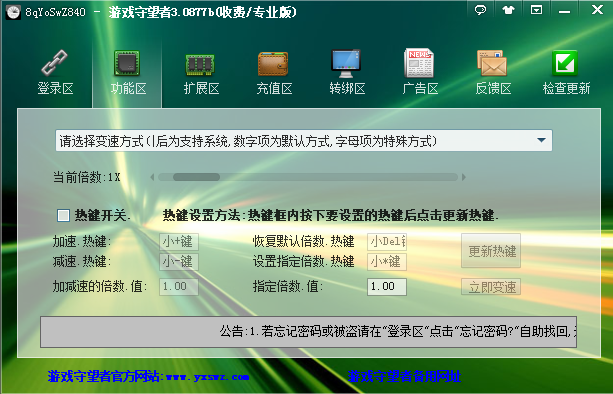This screenshot has width=613, height=394.
Task: Click the 指定倍数.值 field
Action: (x=387, y=287)
